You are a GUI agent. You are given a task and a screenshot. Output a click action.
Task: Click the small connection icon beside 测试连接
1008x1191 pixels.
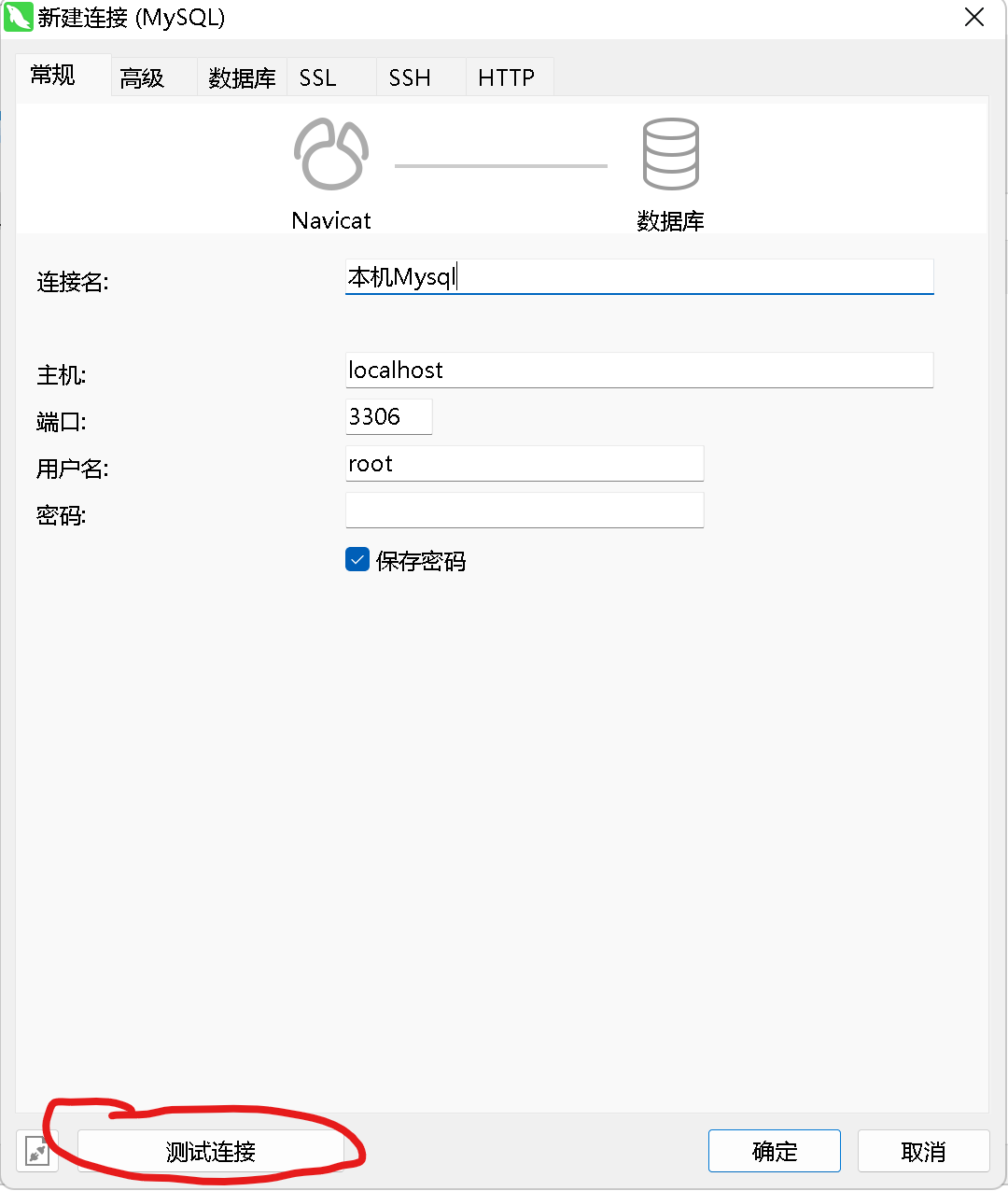click(x=37, y=1151)
